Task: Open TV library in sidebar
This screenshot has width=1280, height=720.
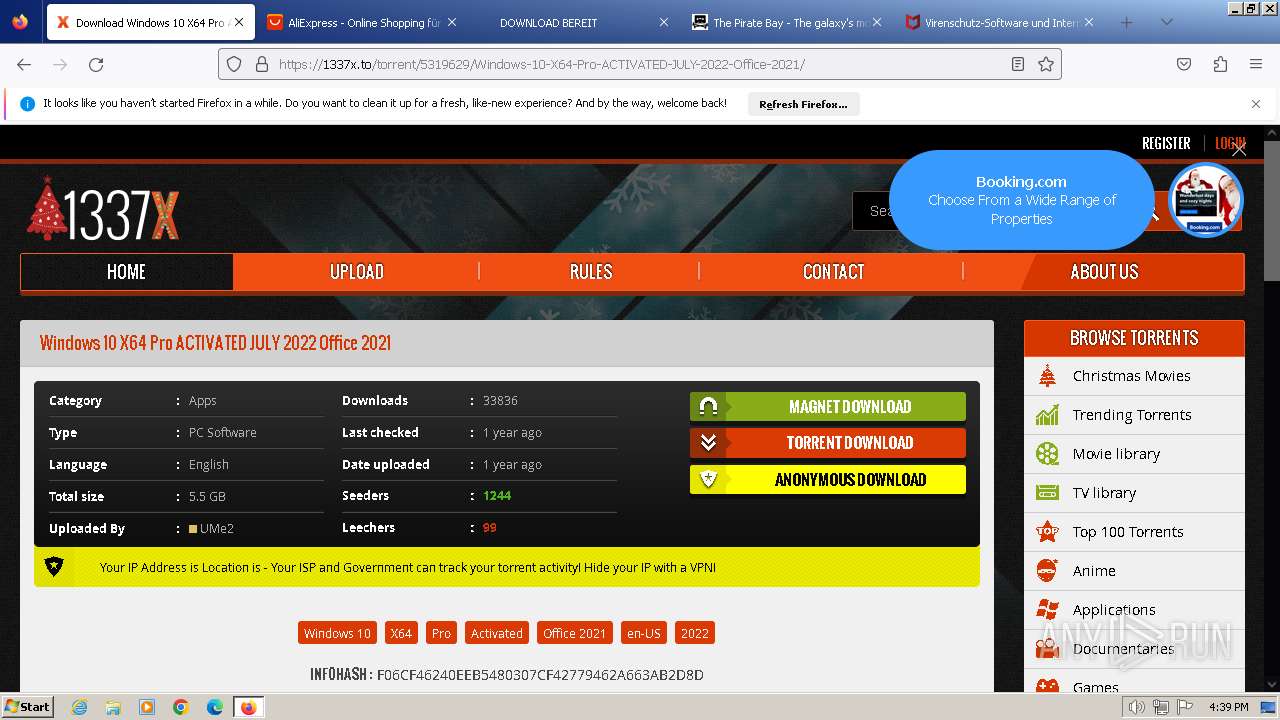Action: [1134, 493]
